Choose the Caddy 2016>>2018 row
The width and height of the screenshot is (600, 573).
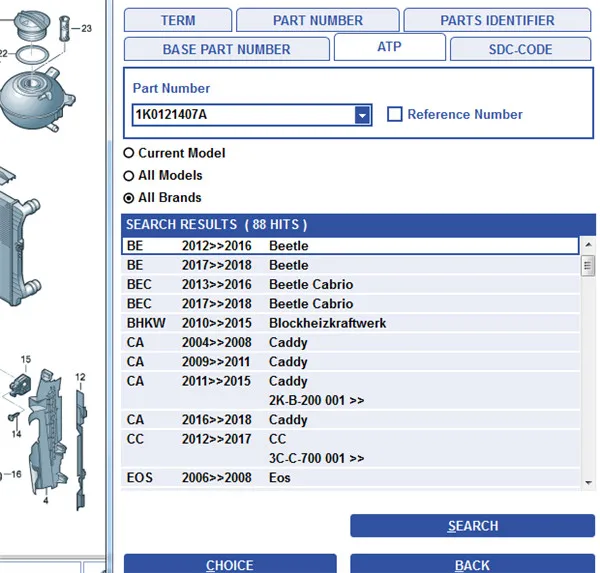350,420
